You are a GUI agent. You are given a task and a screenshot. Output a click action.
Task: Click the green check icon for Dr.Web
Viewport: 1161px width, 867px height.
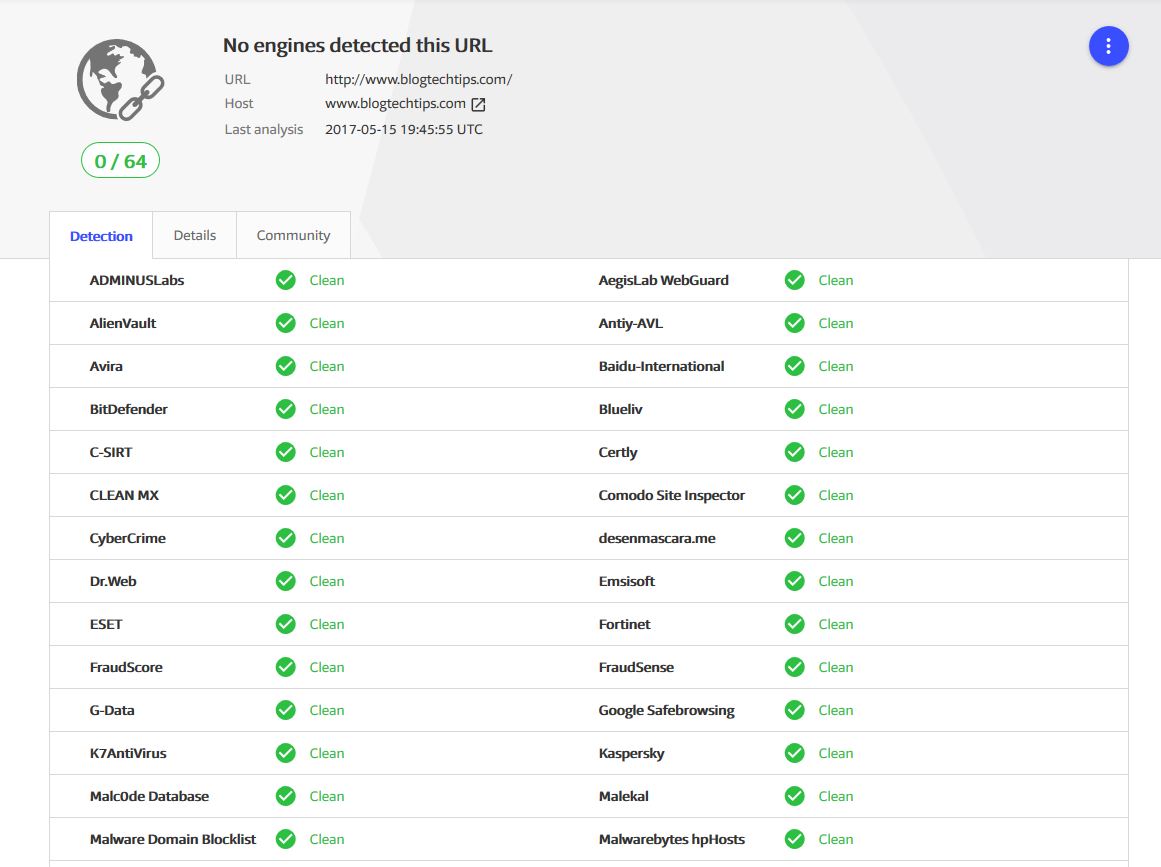[x=286, y=581]
